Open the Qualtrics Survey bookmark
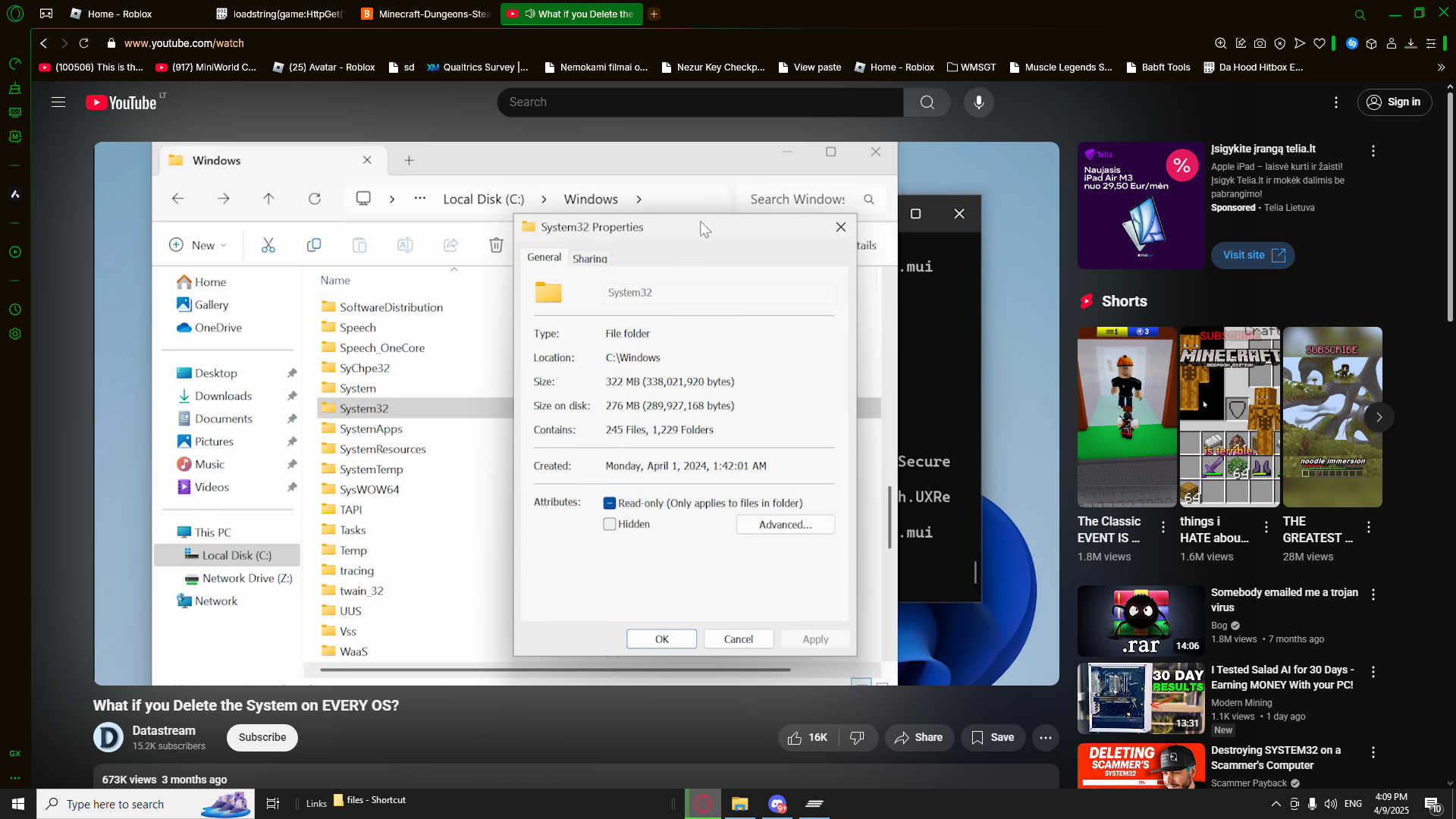Image resolution: width=1456 pixels, height=819 pixels. (x=478, y=67)
